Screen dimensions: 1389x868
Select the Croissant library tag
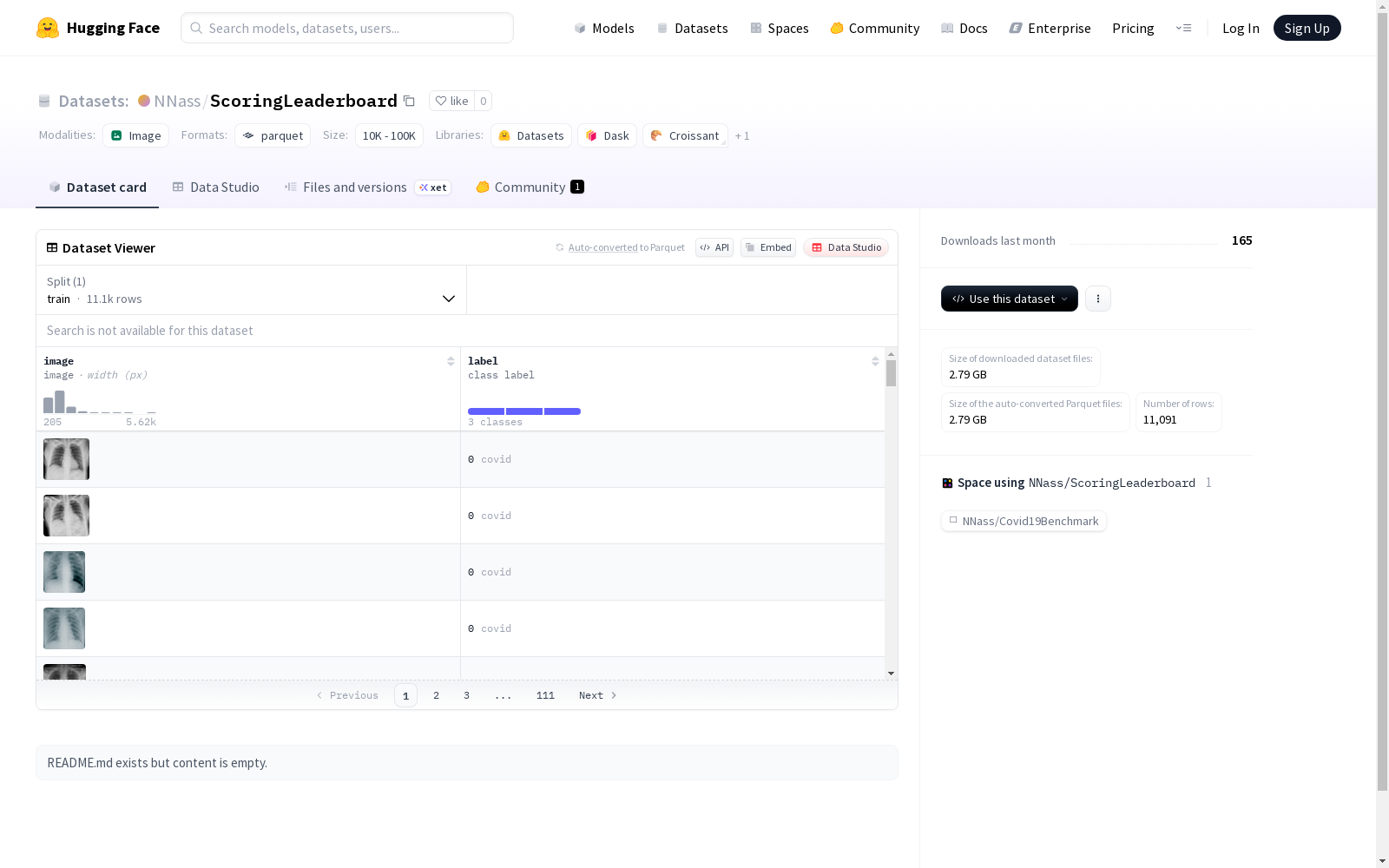pos(685,135)
